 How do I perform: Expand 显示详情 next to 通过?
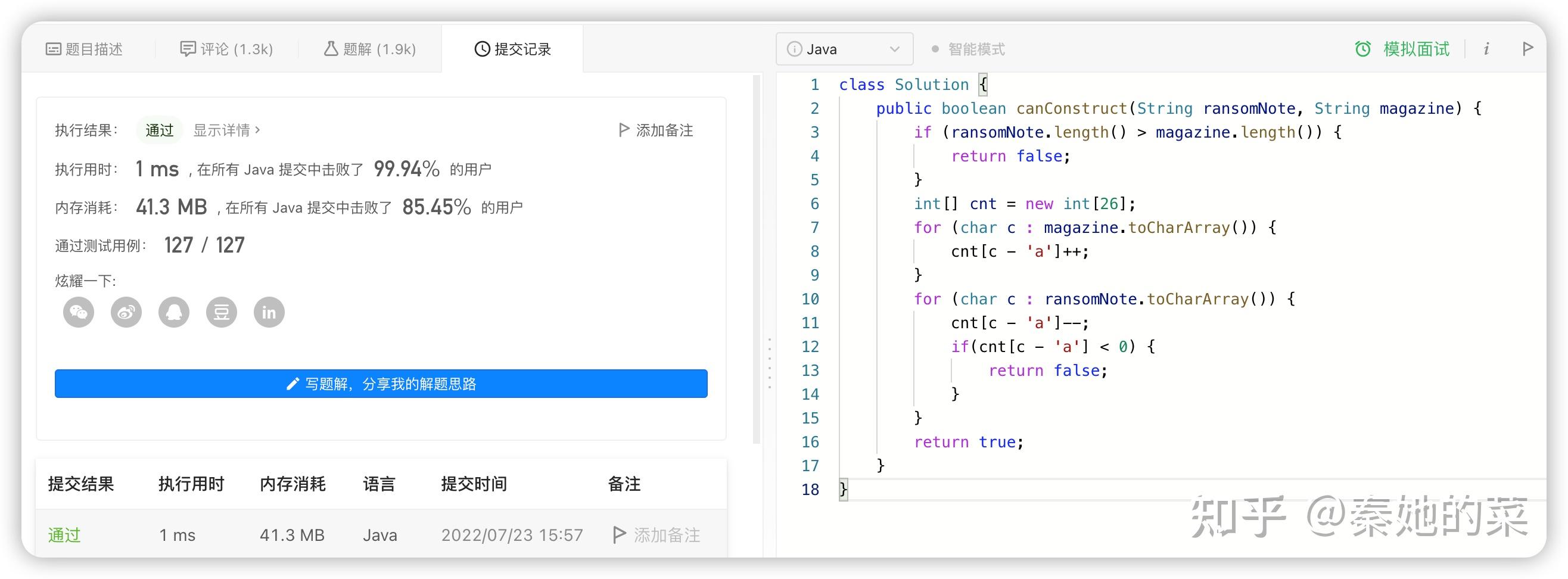coord(225,130)
